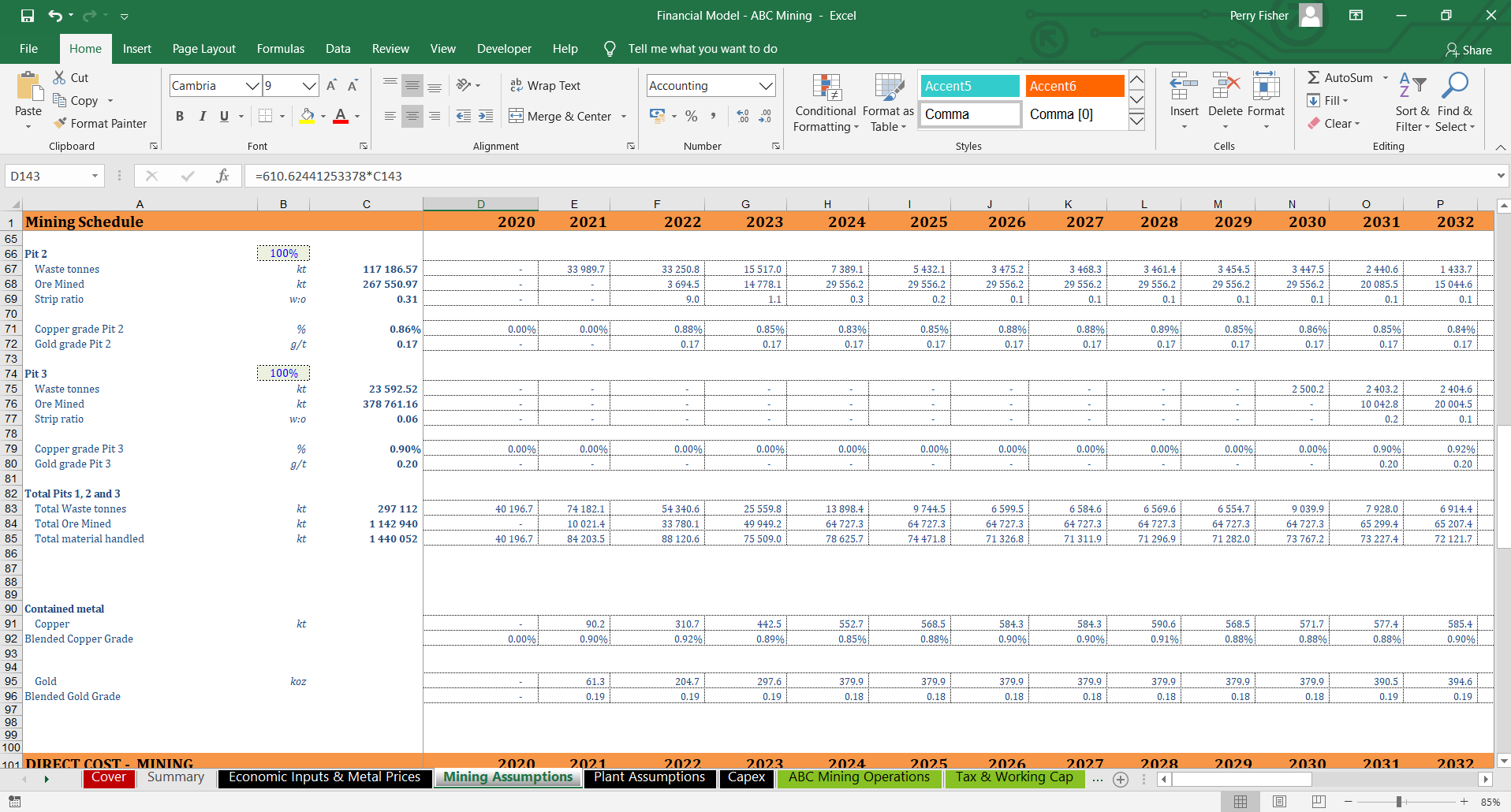Screen dimensions: 1511x812
Task: Click Increase Decimal icon
Action: (743, 116)
